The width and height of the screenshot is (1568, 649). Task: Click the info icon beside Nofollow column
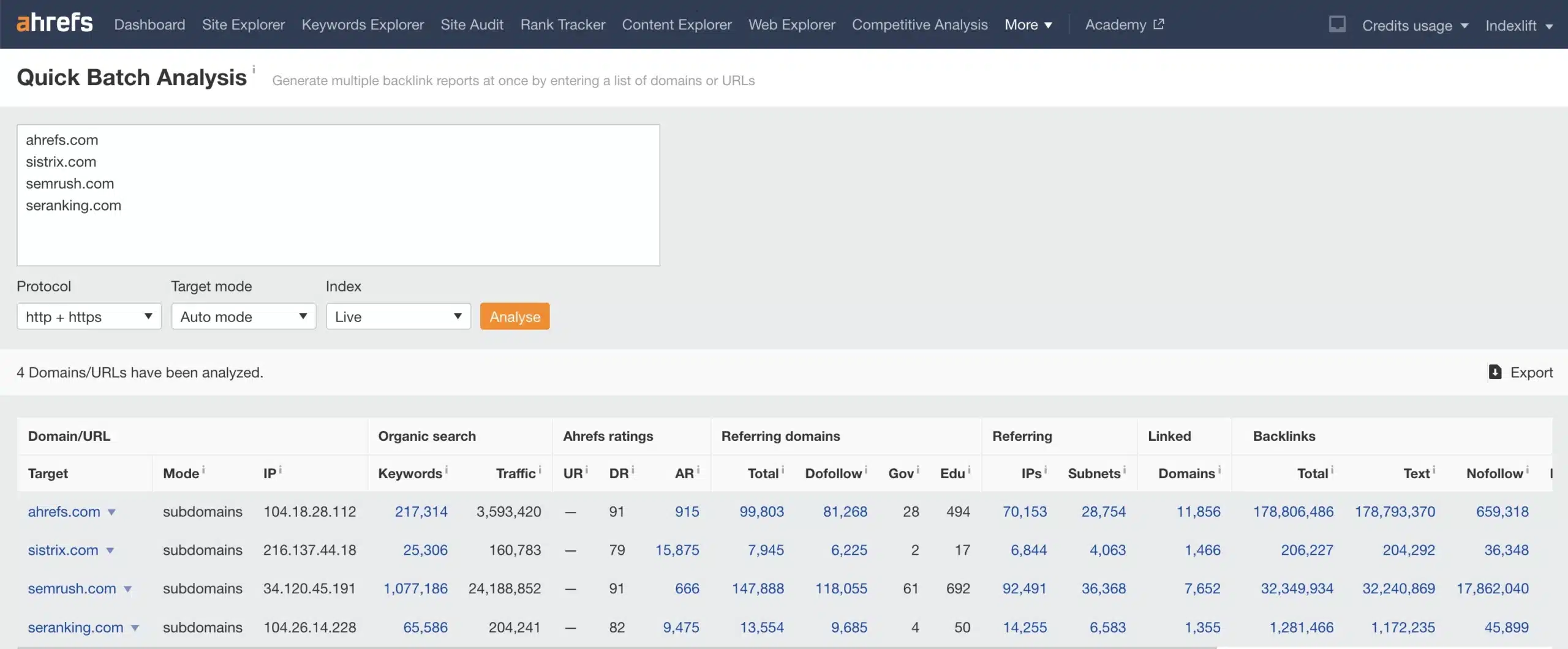1528,470
